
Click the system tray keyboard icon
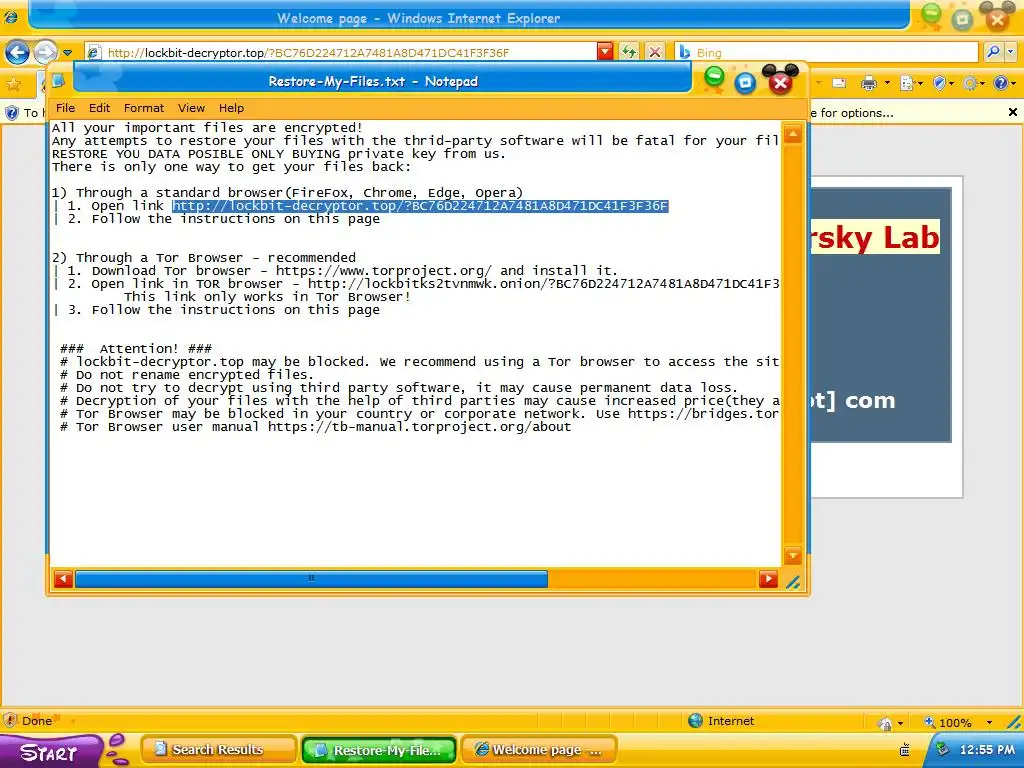[905, 750]
